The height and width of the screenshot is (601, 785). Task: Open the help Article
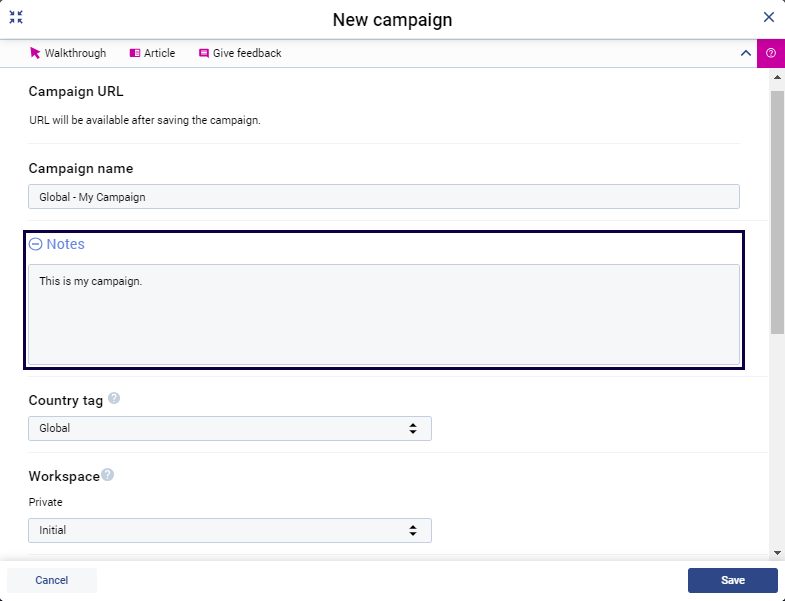152,53
